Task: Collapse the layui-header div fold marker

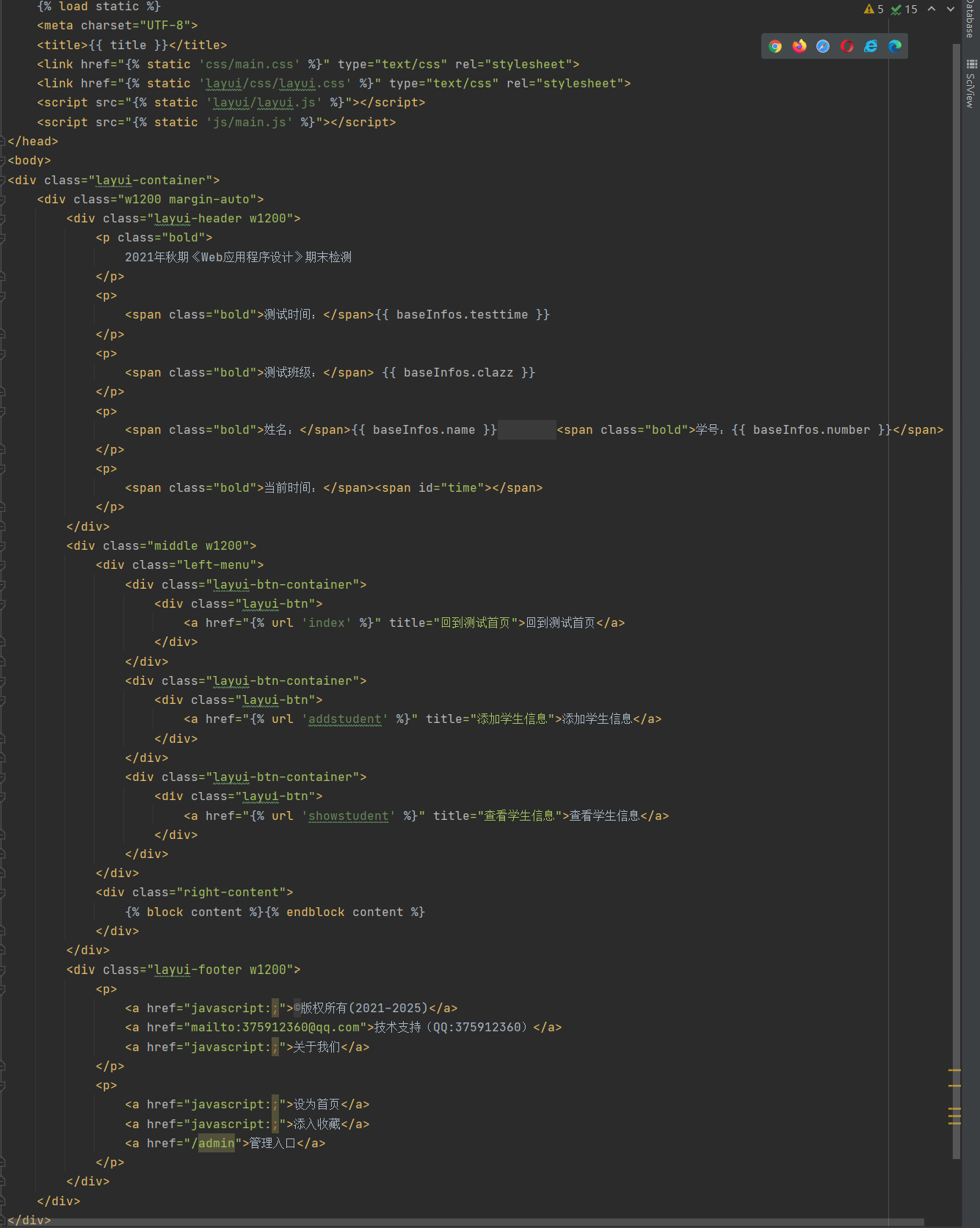Action: (3, 219)
